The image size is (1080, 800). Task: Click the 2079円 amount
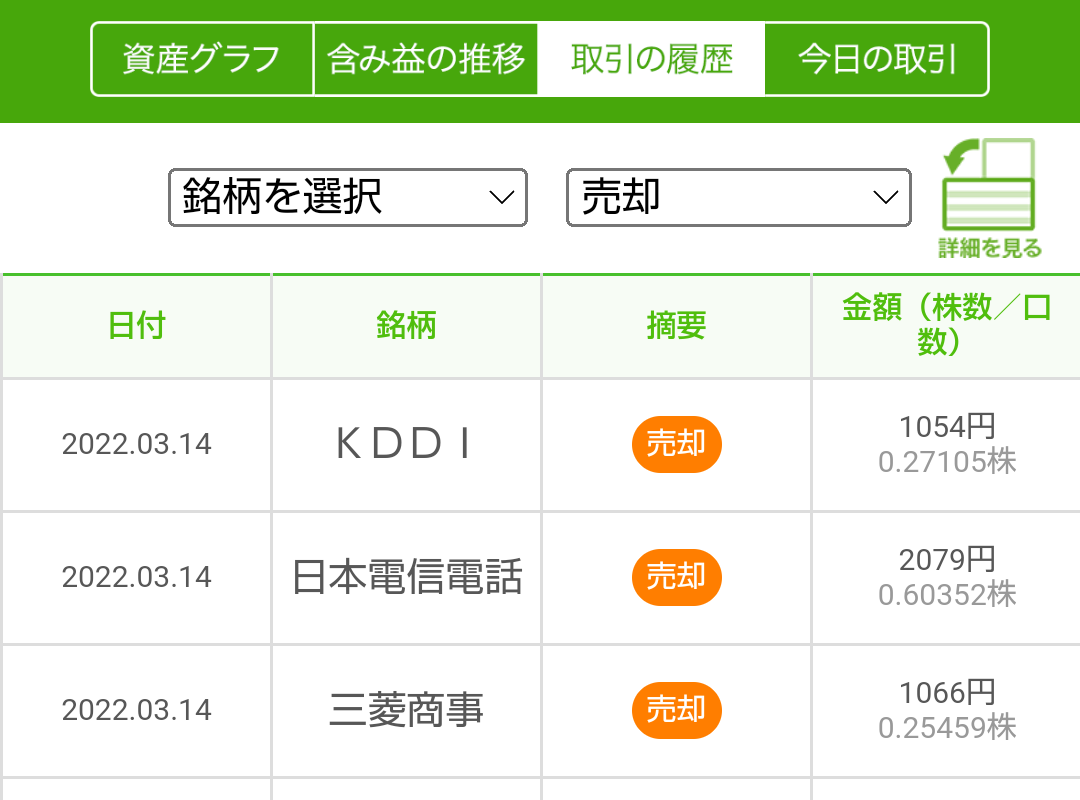947,560
